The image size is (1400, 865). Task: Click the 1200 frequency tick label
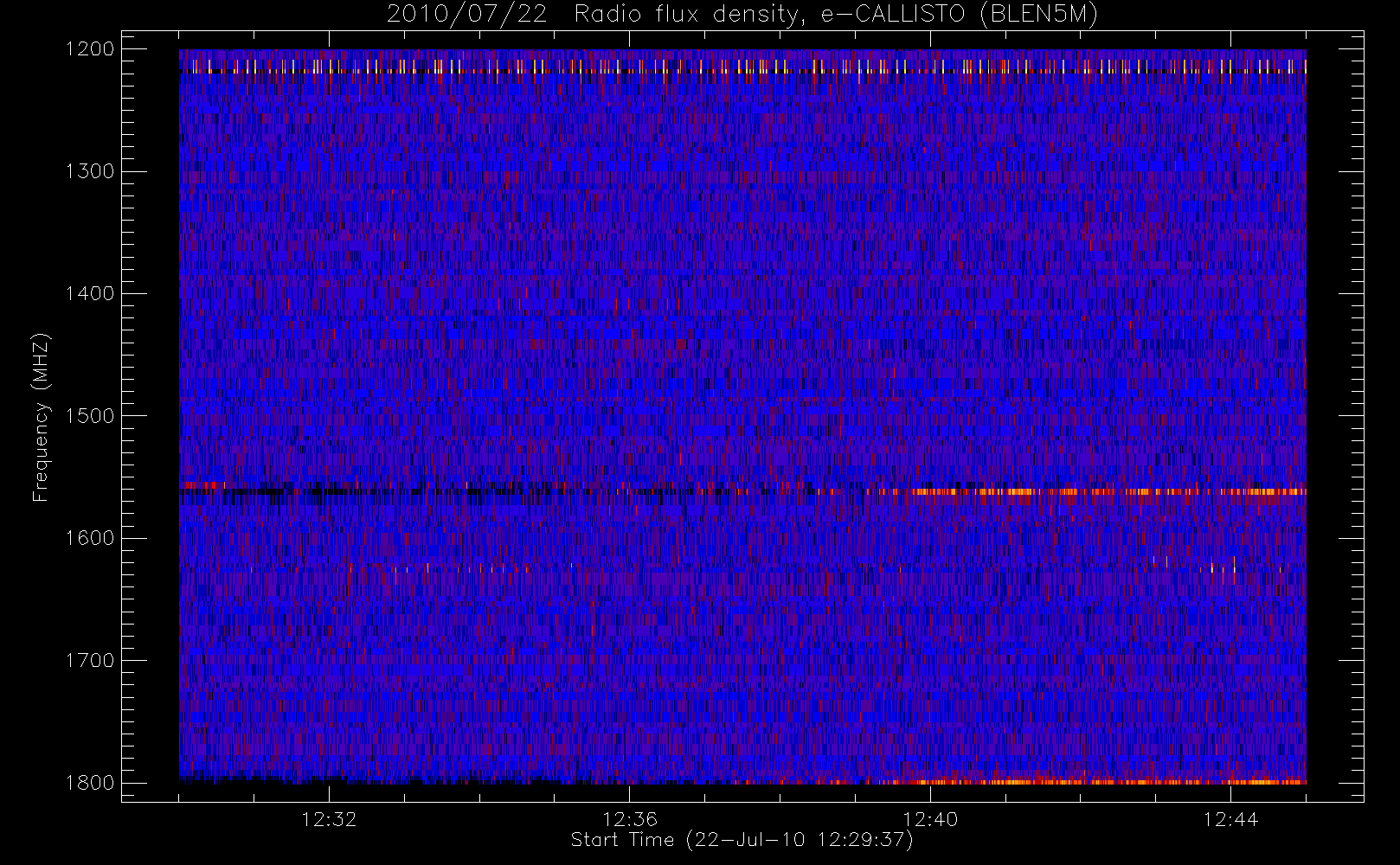click(90, 49)
